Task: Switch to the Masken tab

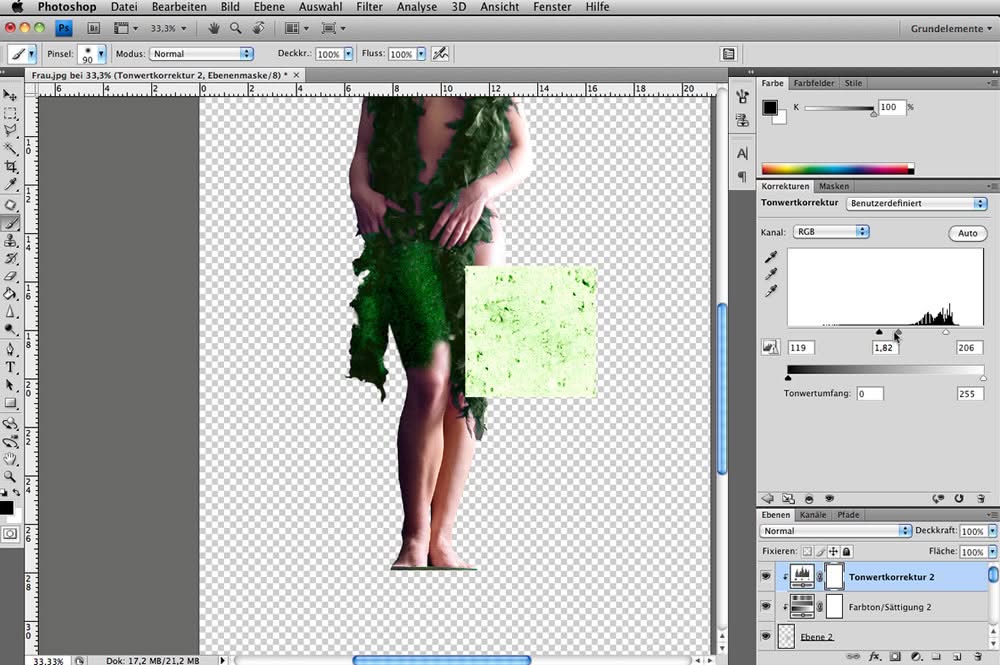Action: click(834, 186)
